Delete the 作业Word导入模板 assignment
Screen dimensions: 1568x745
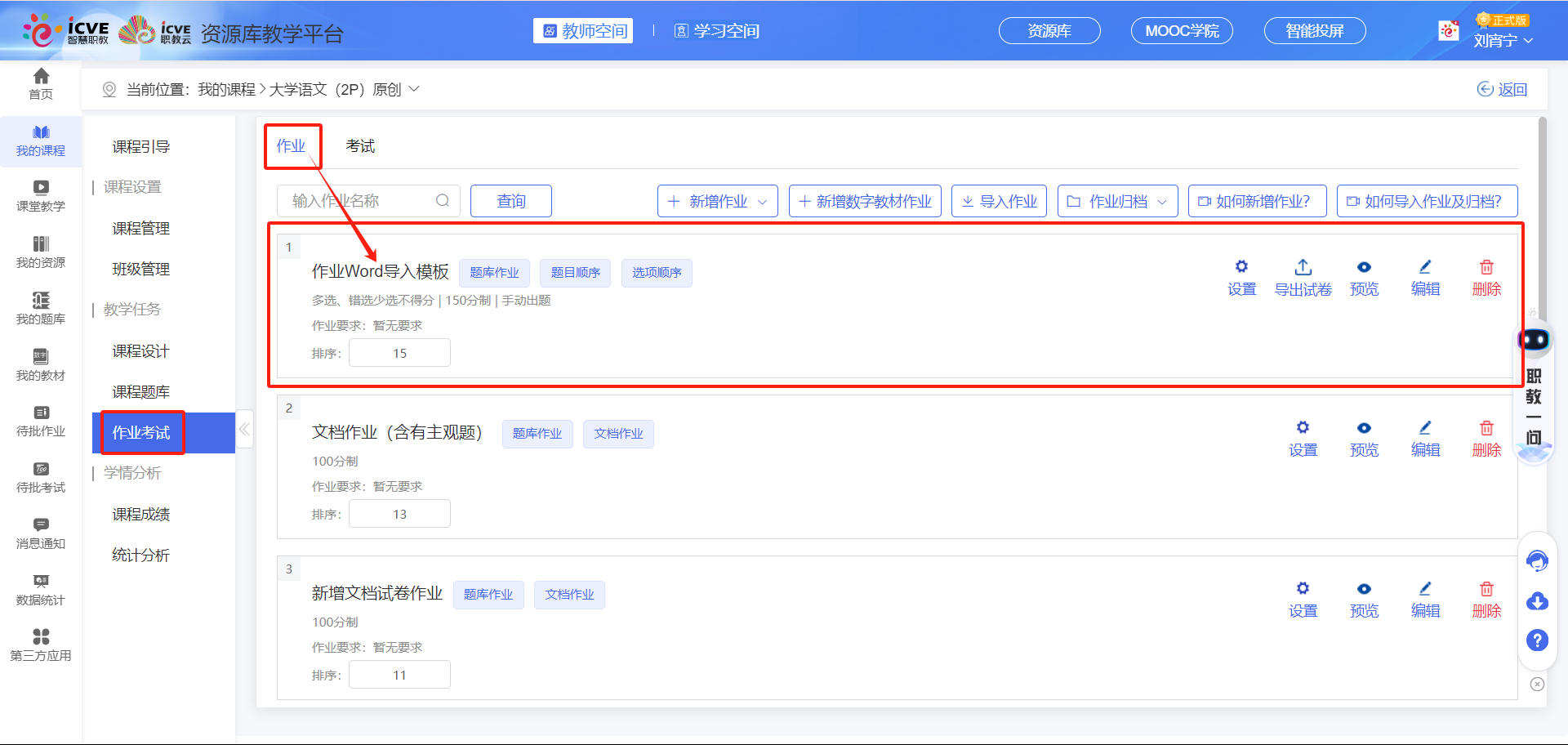coord(1486,278)
